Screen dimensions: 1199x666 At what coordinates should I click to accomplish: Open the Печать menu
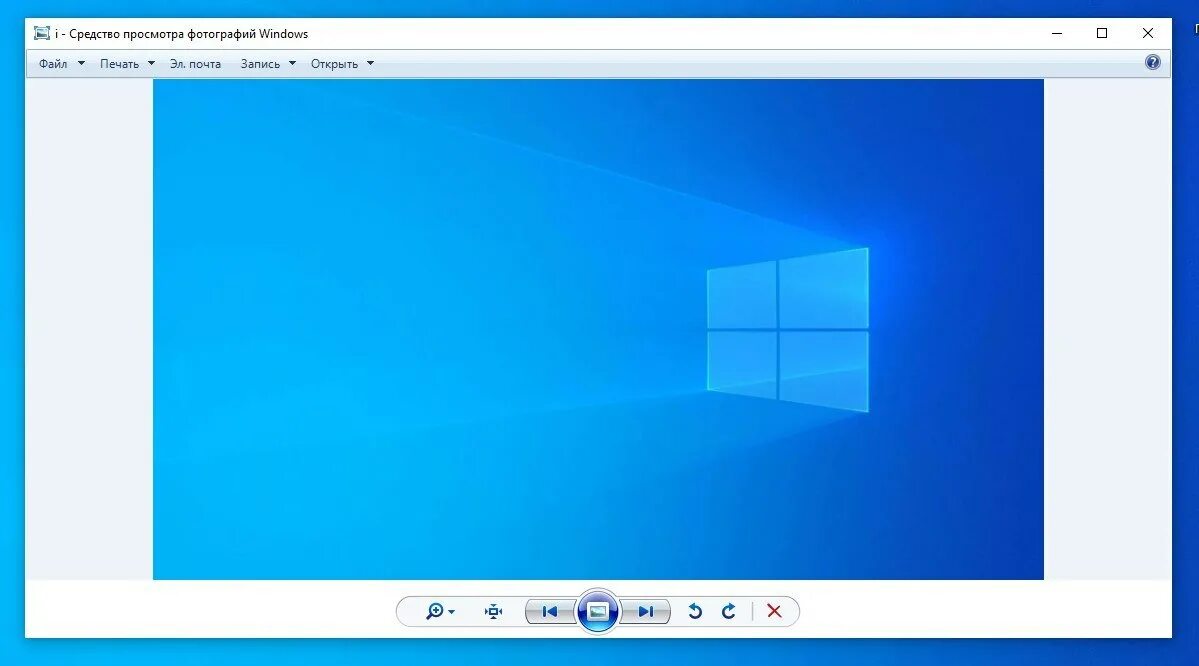pyautogui.click(x=119, y=63)
